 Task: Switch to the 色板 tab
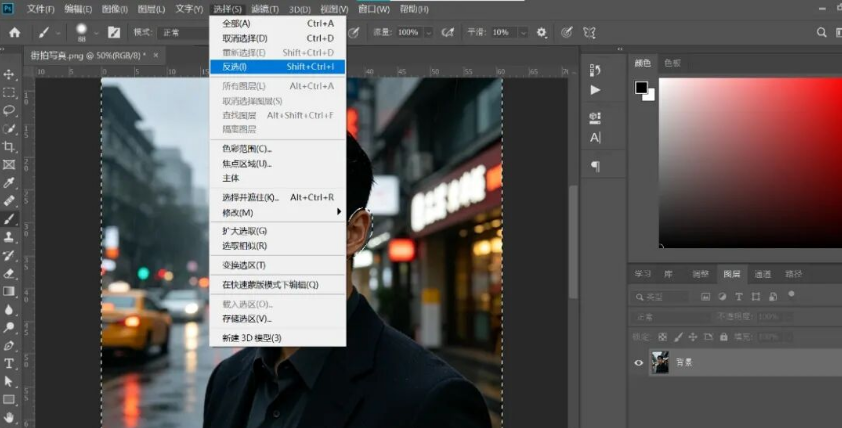pyautogui.click(x=672, y=63)
